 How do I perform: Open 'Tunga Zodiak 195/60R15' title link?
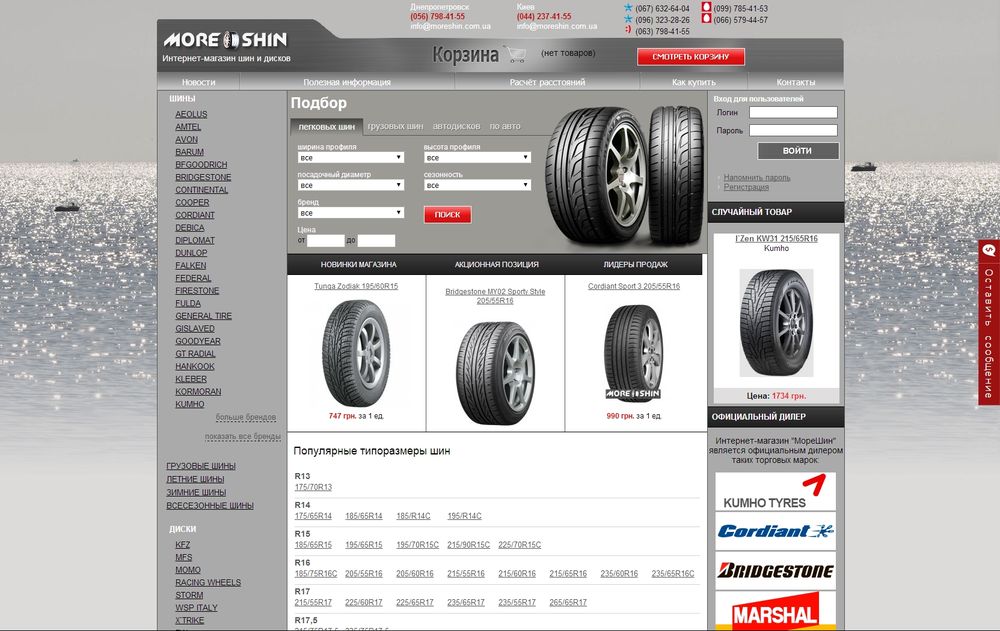pos(356,286)
